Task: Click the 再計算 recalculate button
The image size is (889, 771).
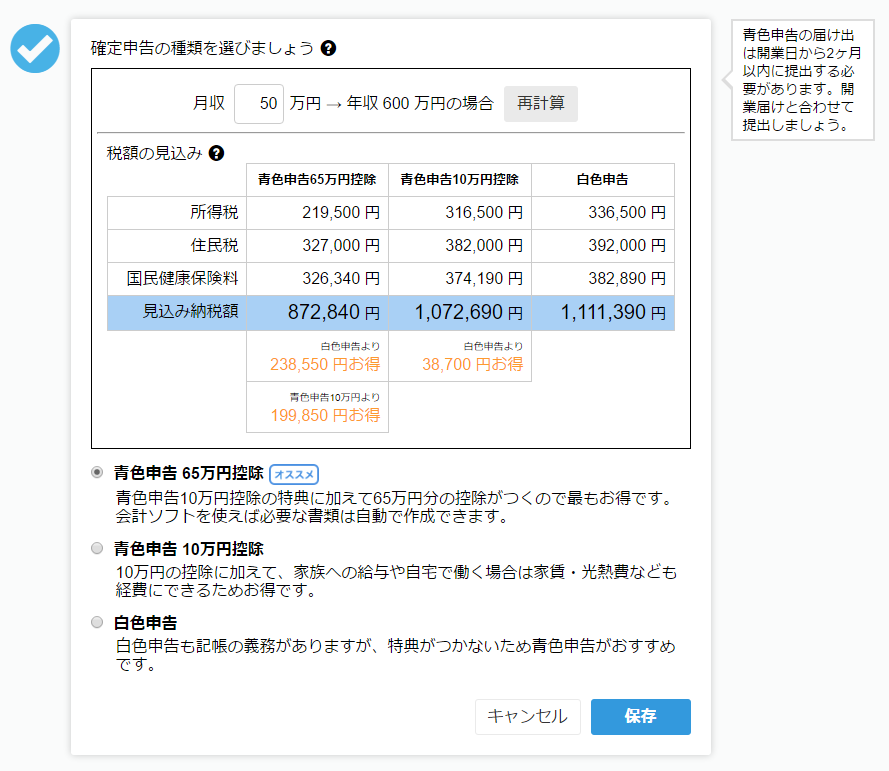Action: click(x=540, y=104)
